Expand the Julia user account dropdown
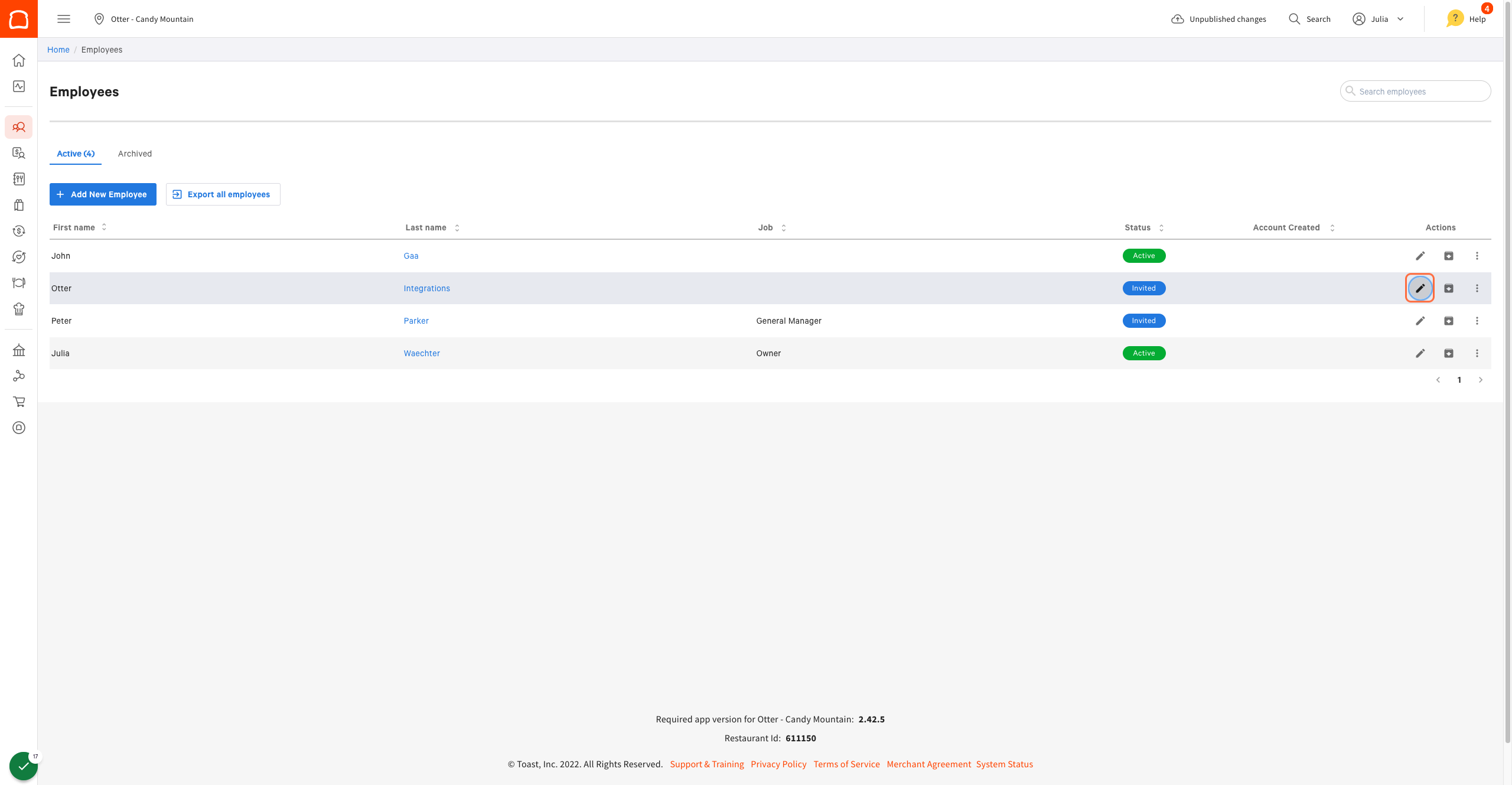 click(1379, 19)
